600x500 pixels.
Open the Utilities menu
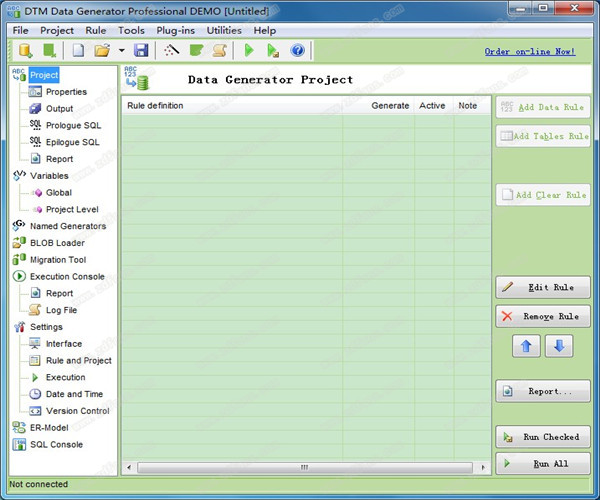224,30
